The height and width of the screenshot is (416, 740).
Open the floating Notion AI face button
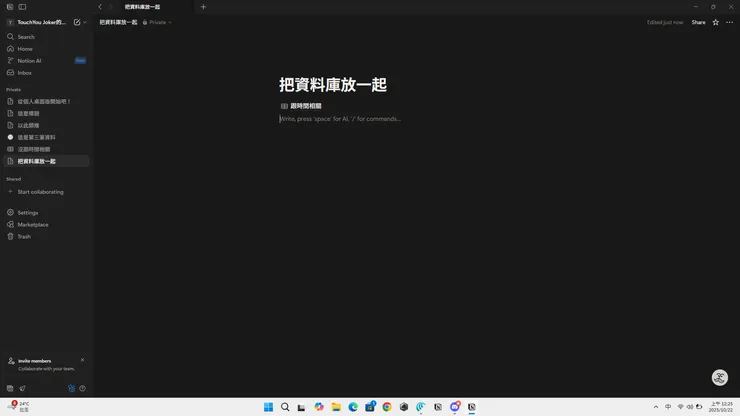[x=720, y=377]
